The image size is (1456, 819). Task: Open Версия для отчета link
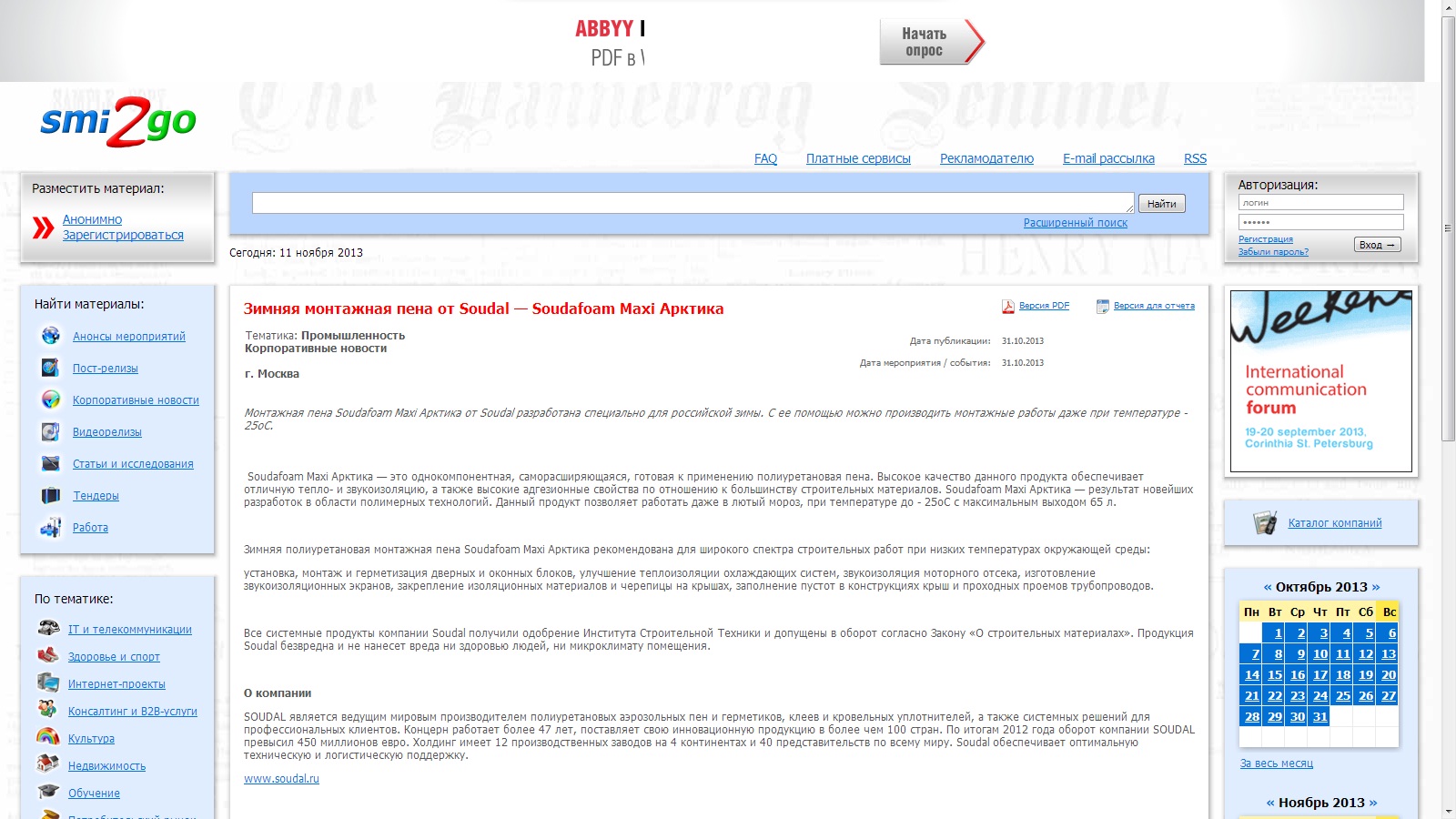point(1154,306)
